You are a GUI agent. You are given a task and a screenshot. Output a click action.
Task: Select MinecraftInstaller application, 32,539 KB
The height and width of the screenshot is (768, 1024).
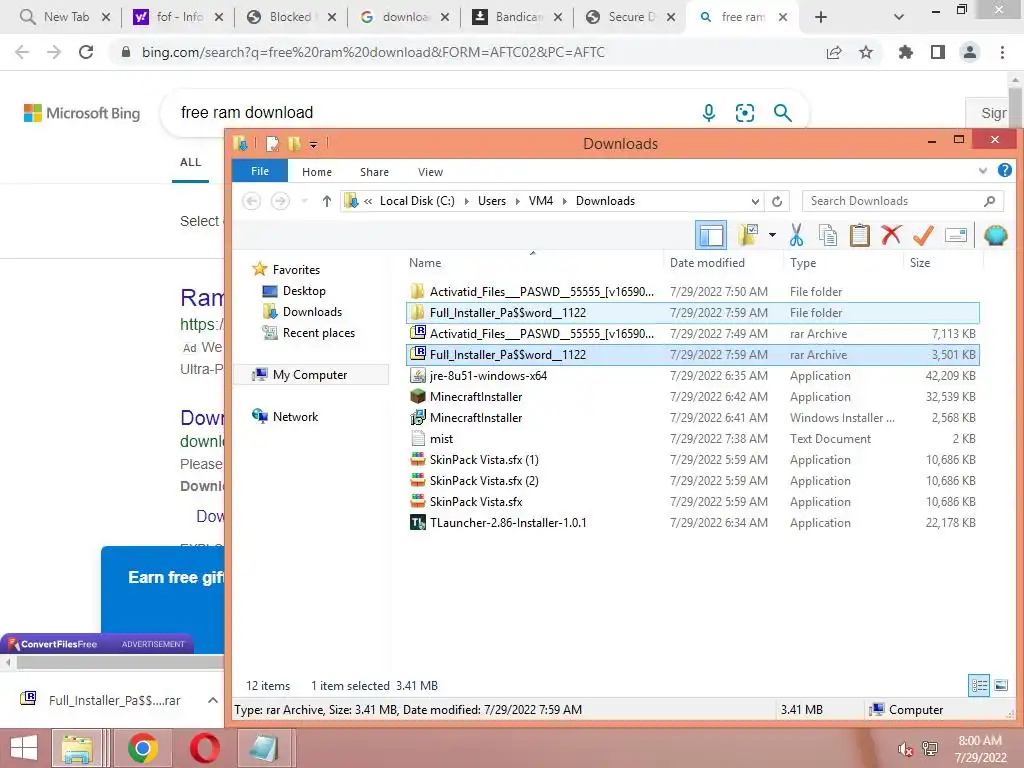692,396
